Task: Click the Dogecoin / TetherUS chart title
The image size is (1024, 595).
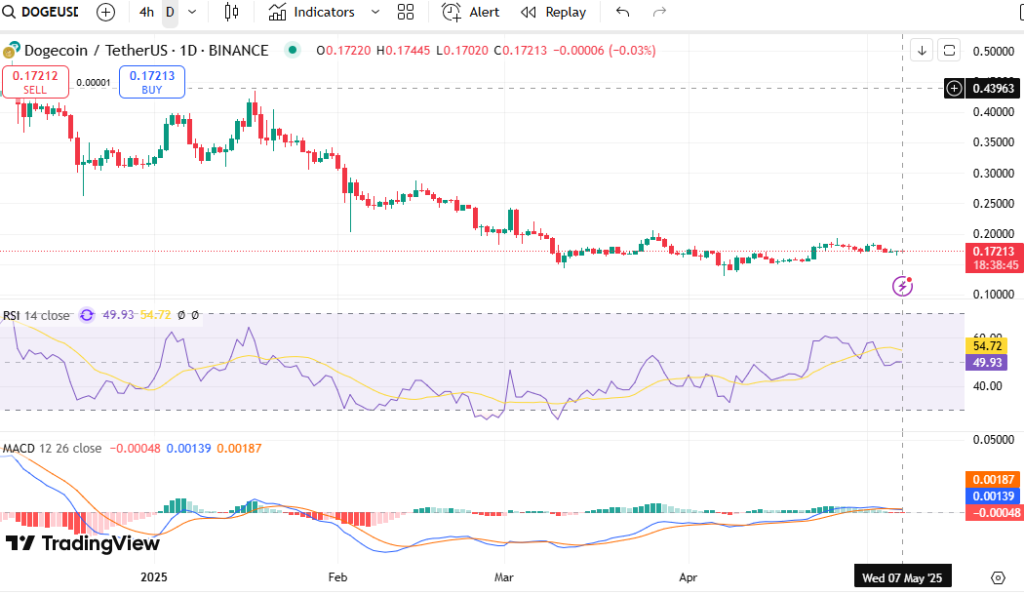Action: (146, 50)
